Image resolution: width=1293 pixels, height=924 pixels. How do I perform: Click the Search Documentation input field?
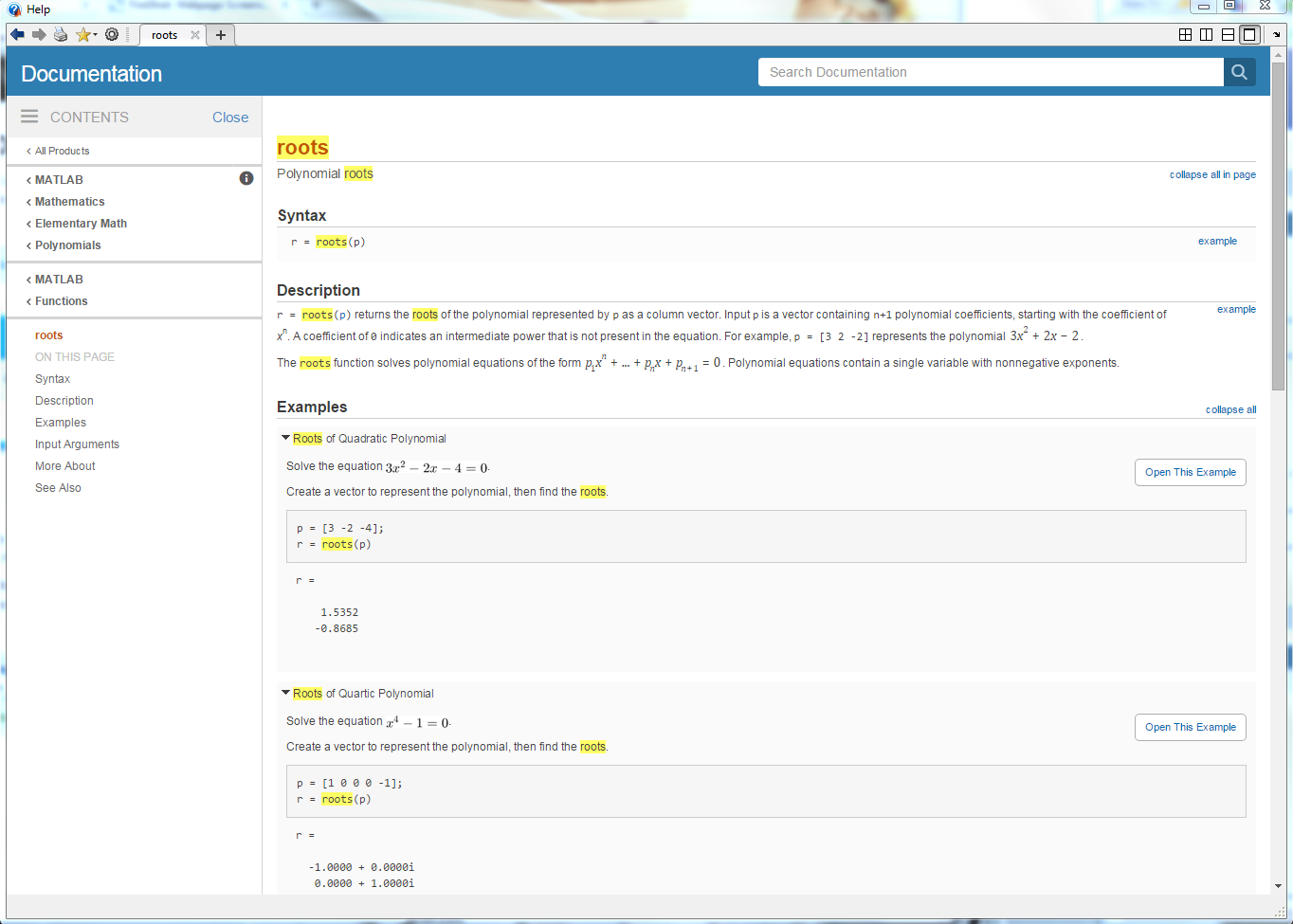point(990,72)
